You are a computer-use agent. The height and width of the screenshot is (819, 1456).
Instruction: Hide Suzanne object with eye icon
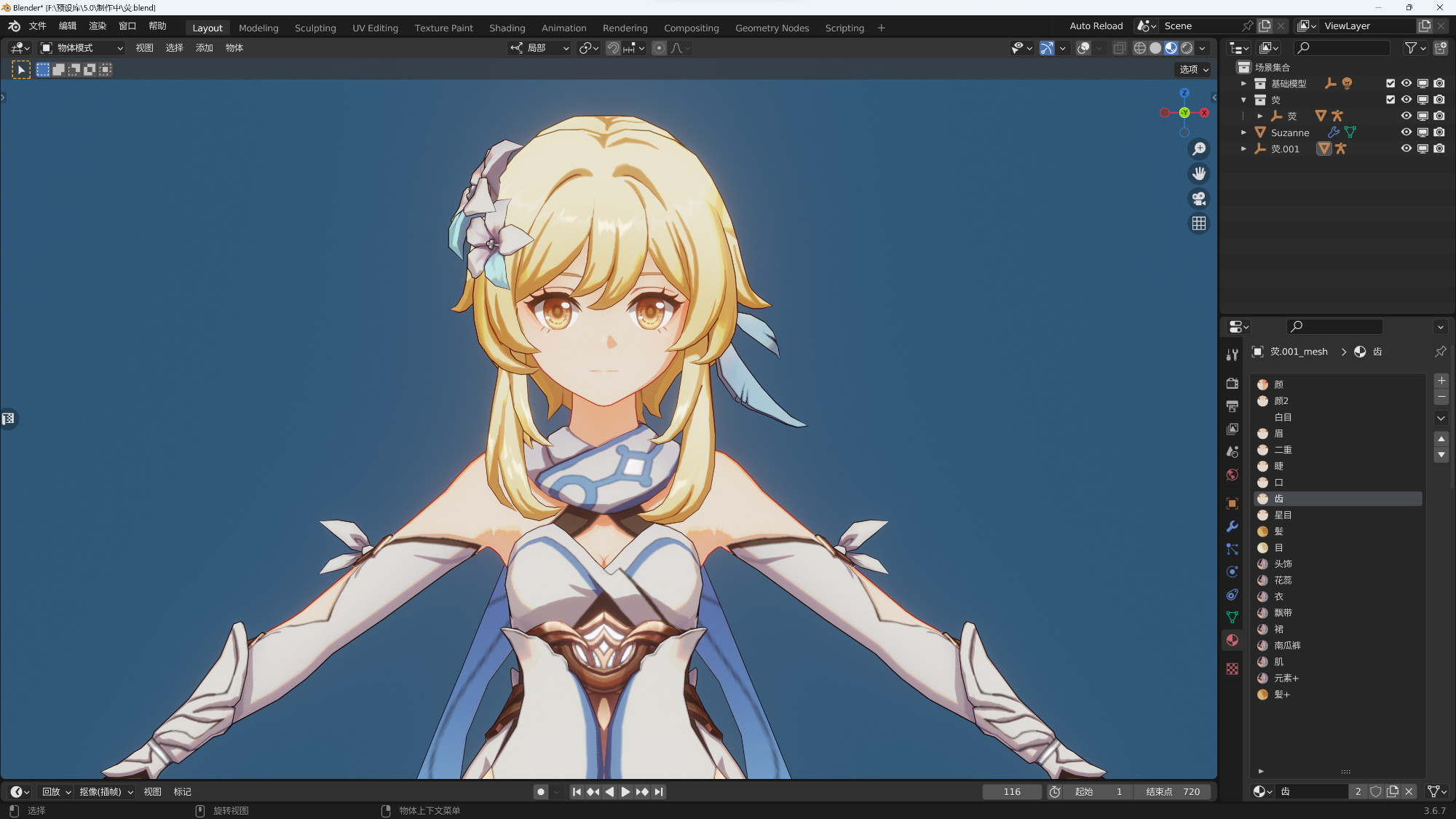[1406, 132]
